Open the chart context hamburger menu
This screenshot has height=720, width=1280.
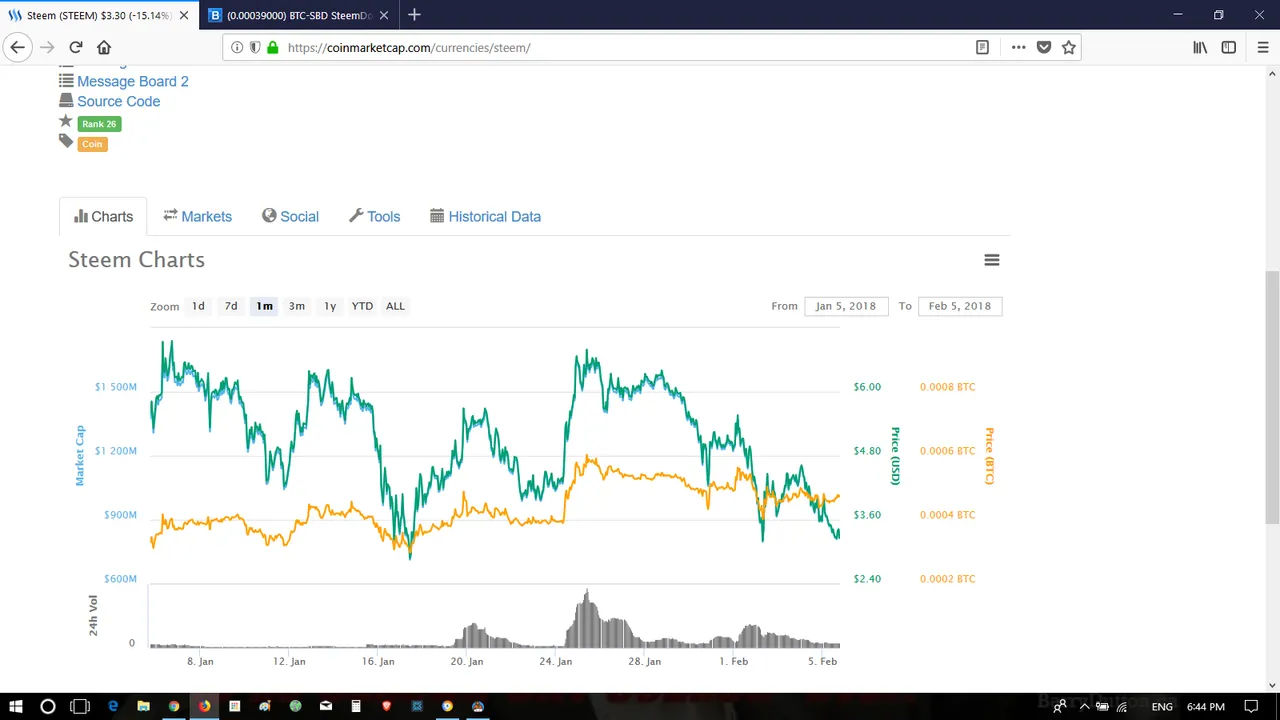click(x=992, y=260)
